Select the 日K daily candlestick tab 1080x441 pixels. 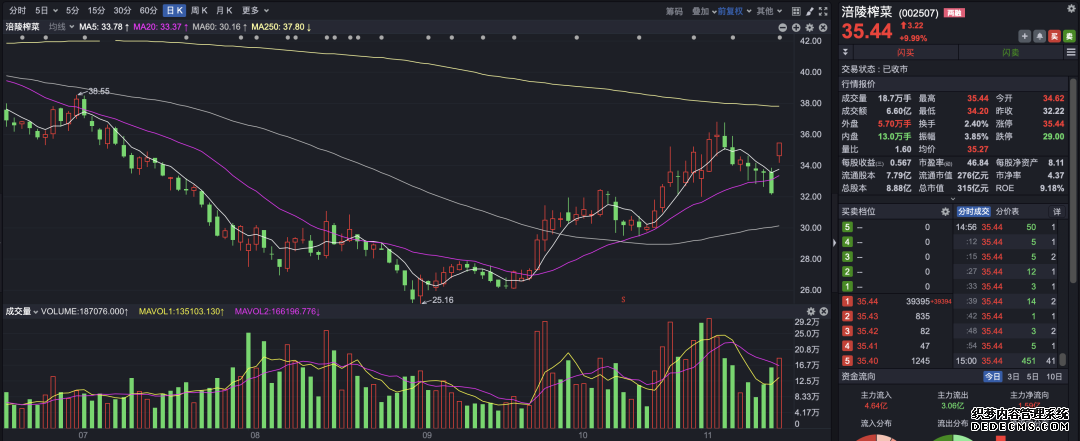(x=174, y=10)
